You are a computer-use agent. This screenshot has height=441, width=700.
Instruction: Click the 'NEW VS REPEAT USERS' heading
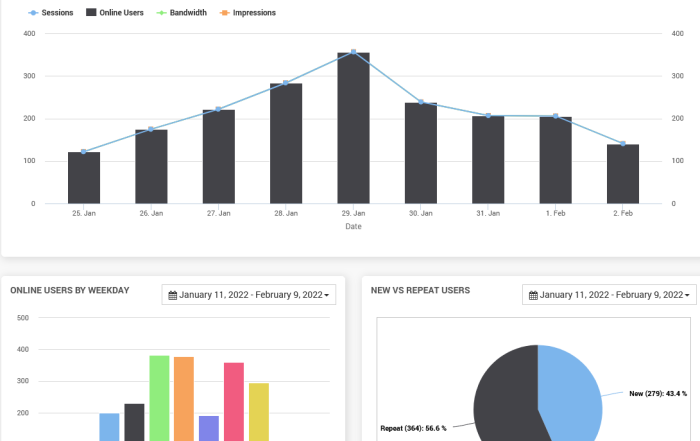[420, 291]
